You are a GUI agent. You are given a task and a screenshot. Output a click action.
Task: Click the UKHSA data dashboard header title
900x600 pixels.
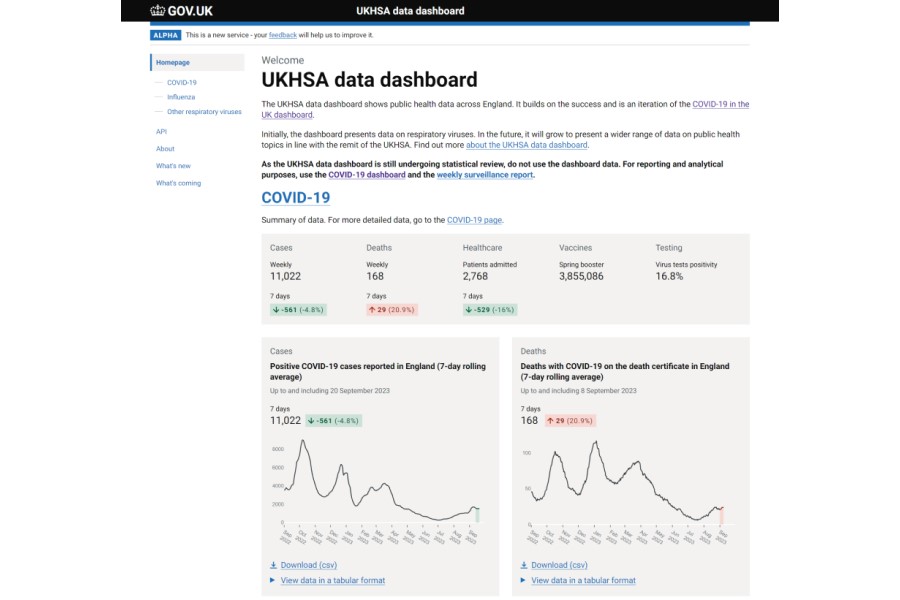point(410,11)
